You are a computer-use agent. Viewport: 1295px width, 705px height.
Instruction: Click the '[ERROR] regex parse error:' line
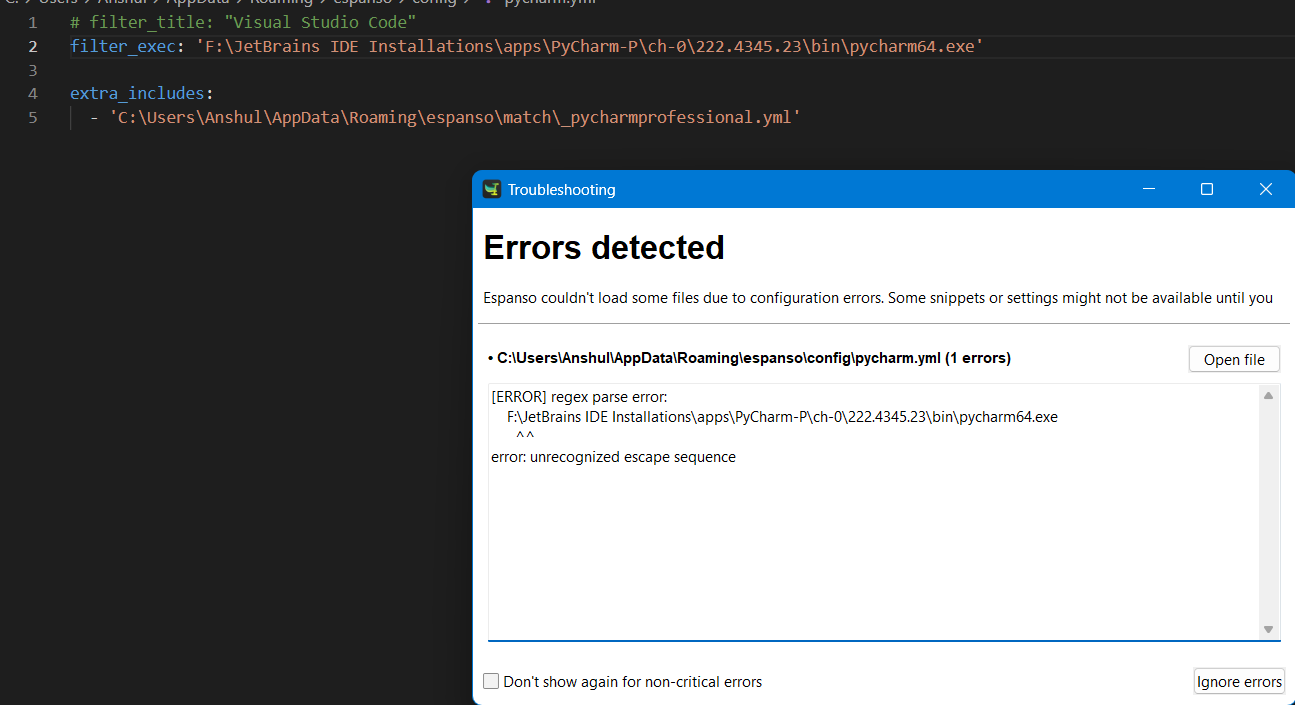[579, 397]
